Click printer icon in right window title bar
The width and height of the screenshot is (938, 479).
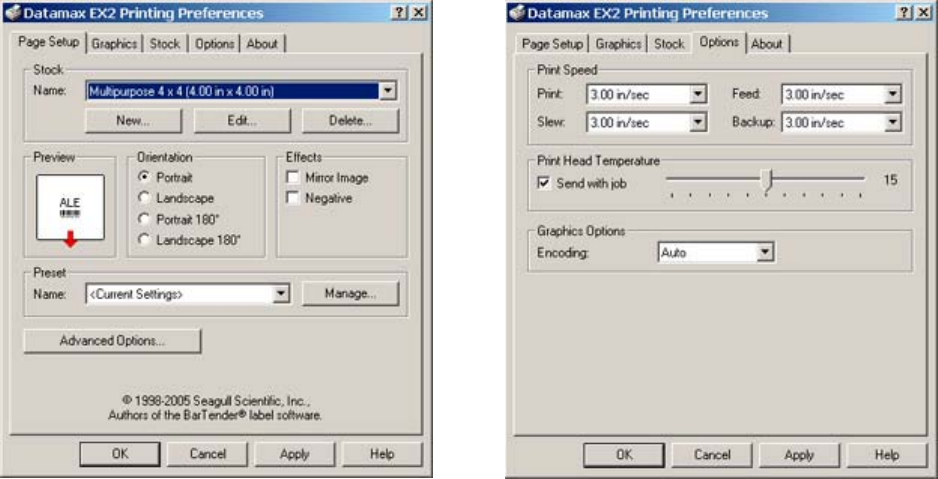click(x=517, y=13)
